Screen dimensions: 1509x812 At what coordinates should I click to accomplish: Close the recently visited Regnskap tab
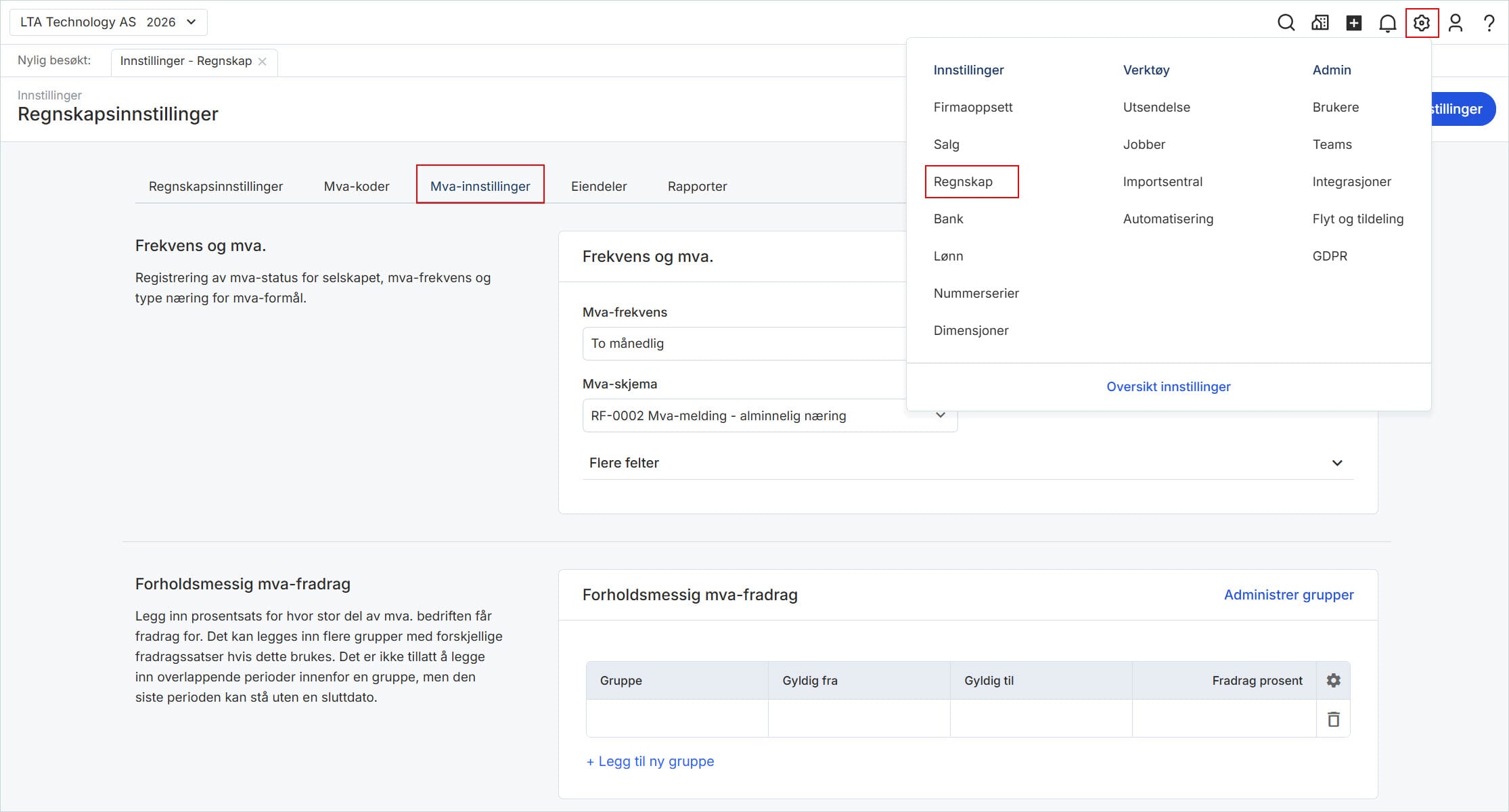(263, 62)
